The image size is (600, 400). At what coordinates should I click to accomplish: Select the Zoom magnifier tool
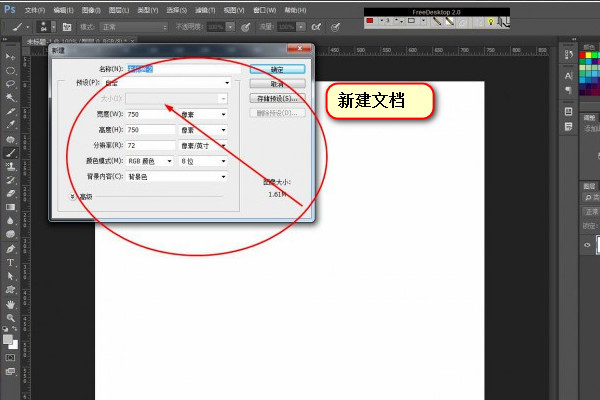click(x=10, y=318)
